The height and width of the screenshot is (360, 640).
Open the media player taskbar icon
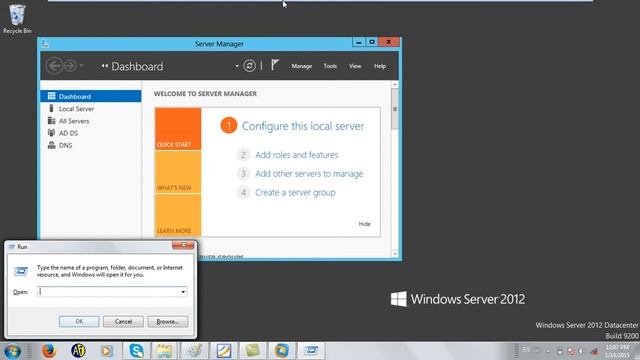pyautogui.click(x=107, y=351)
